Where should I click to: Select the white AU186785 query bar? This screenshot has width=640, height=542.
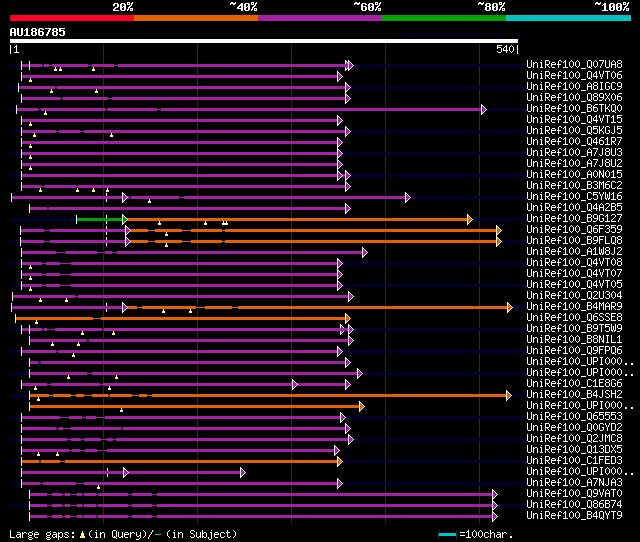click(x=264, y=41)
